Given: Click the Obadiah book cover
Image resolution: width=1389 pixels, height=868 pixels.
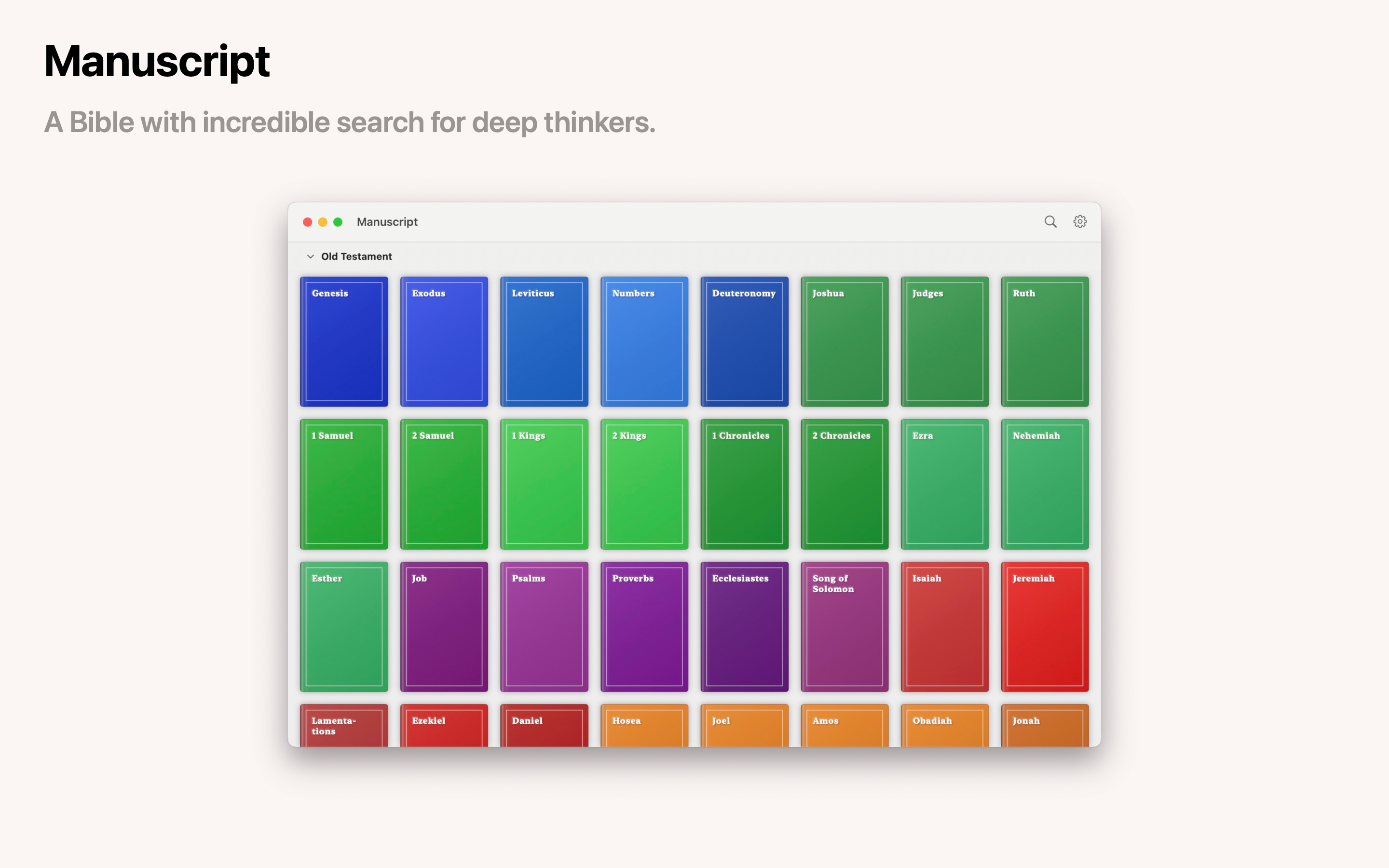Looking at the screenshot, I should [x=945, y=725].
